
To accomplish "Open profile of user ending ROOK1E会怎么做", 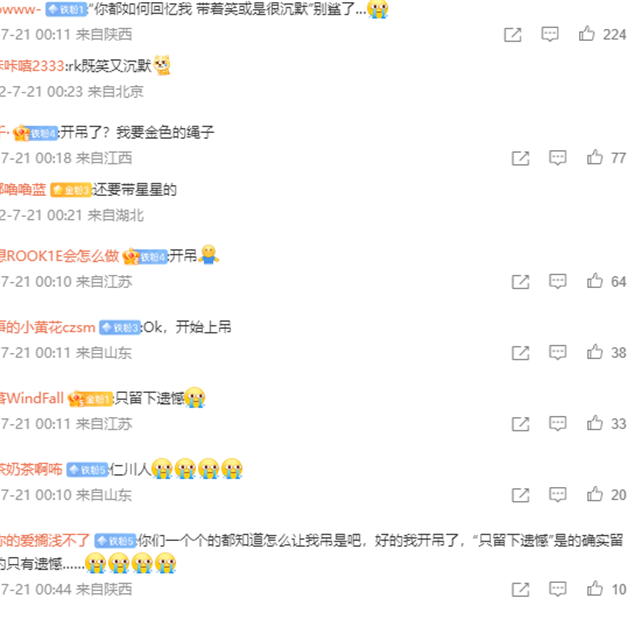I will pyautogui.click(x=59, y=256).
